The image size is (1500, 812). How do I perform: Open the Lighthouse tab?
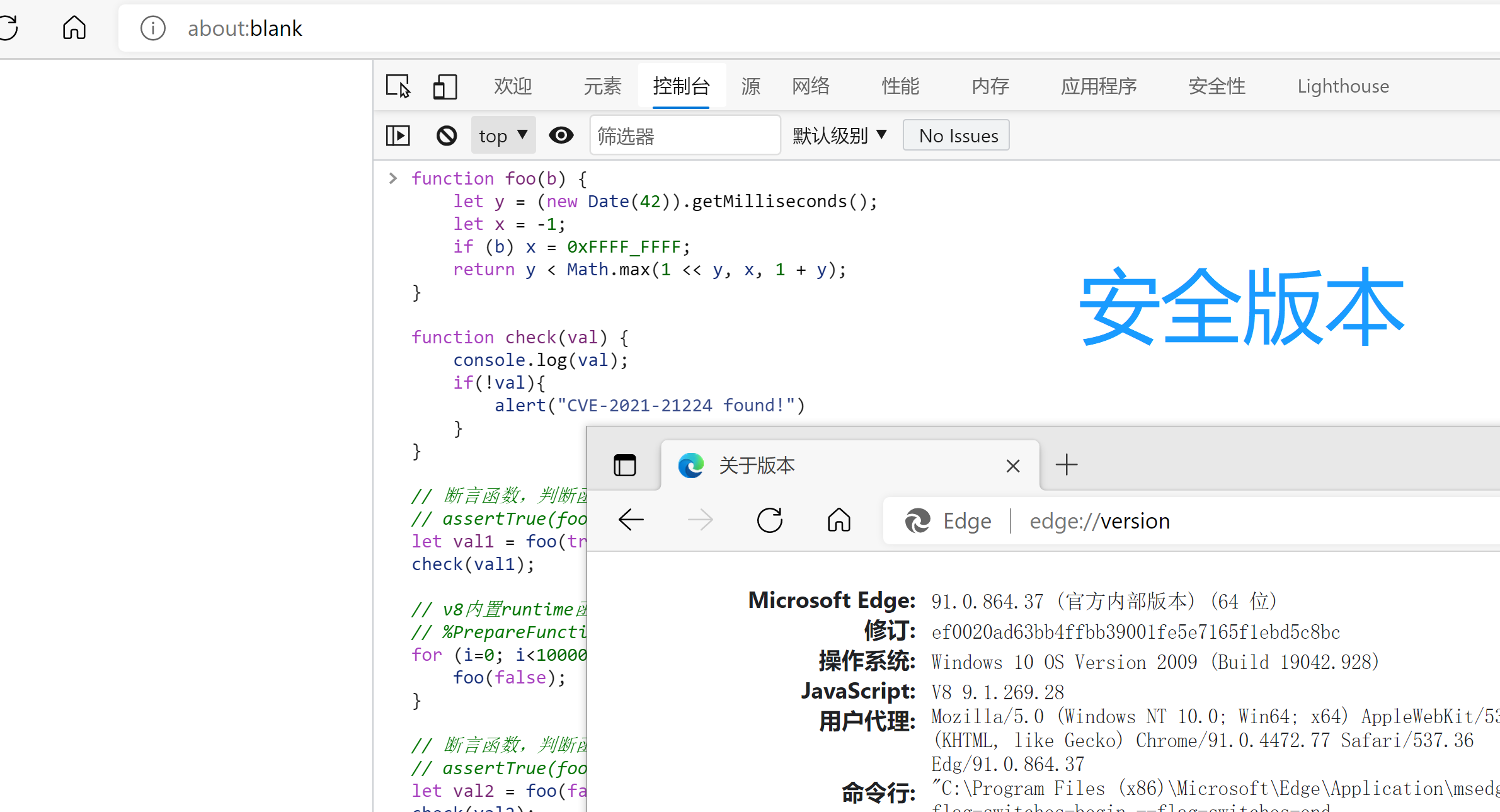1343,86
